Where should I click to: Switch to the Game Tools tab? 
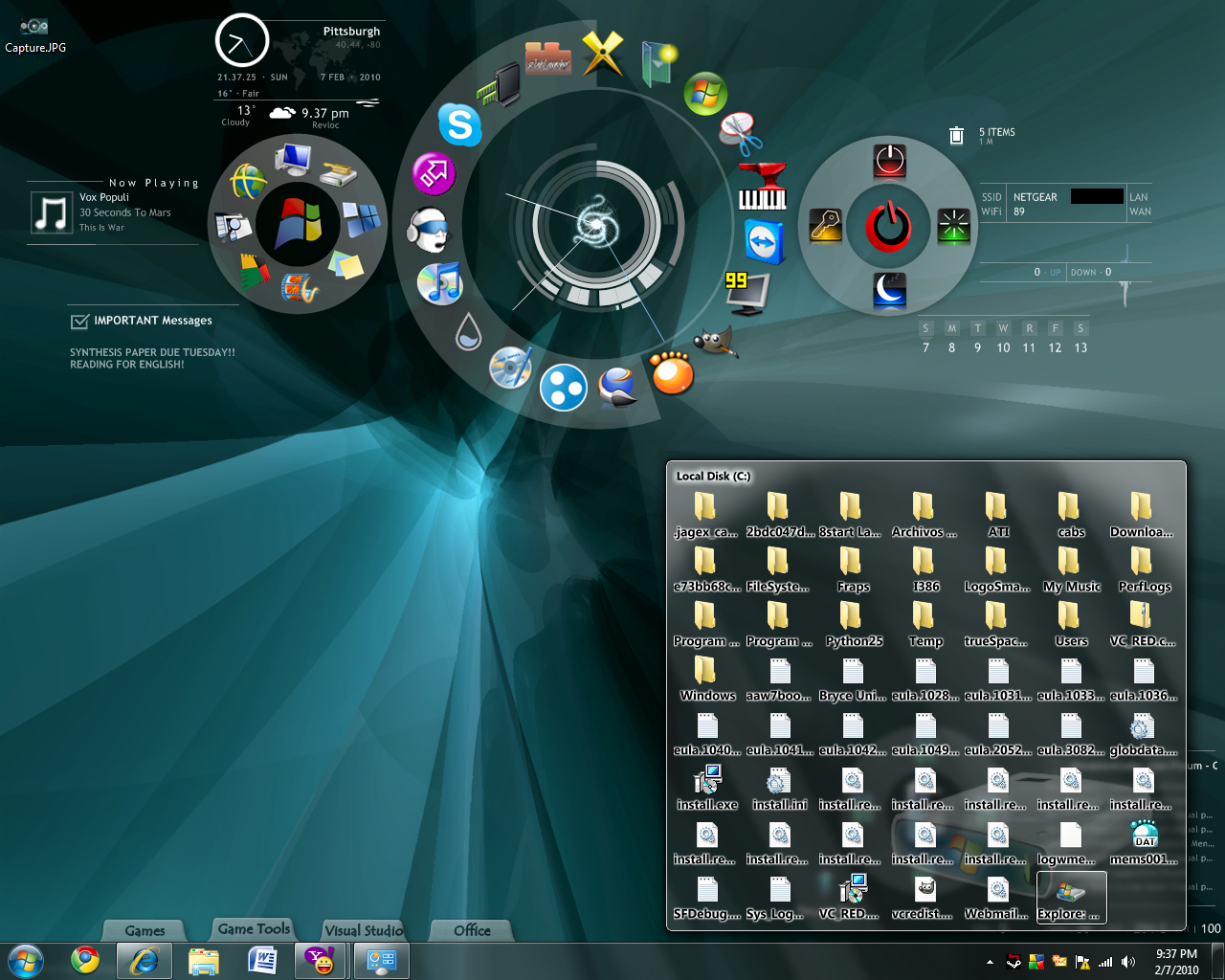(254, 928)
